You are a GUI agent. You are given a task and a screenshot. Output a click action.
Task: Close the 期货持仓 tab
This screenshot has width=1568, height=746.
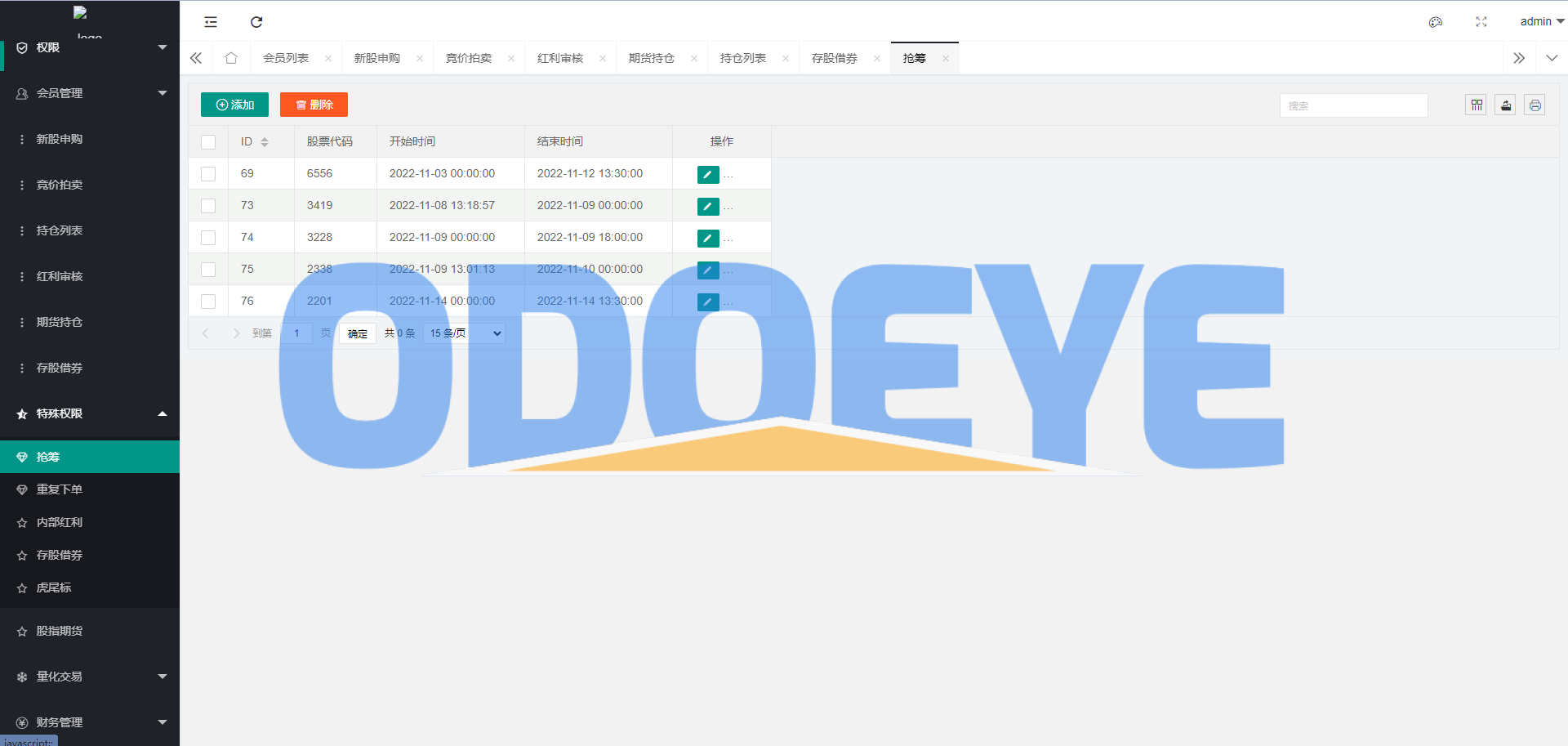(x=694, y=58)
